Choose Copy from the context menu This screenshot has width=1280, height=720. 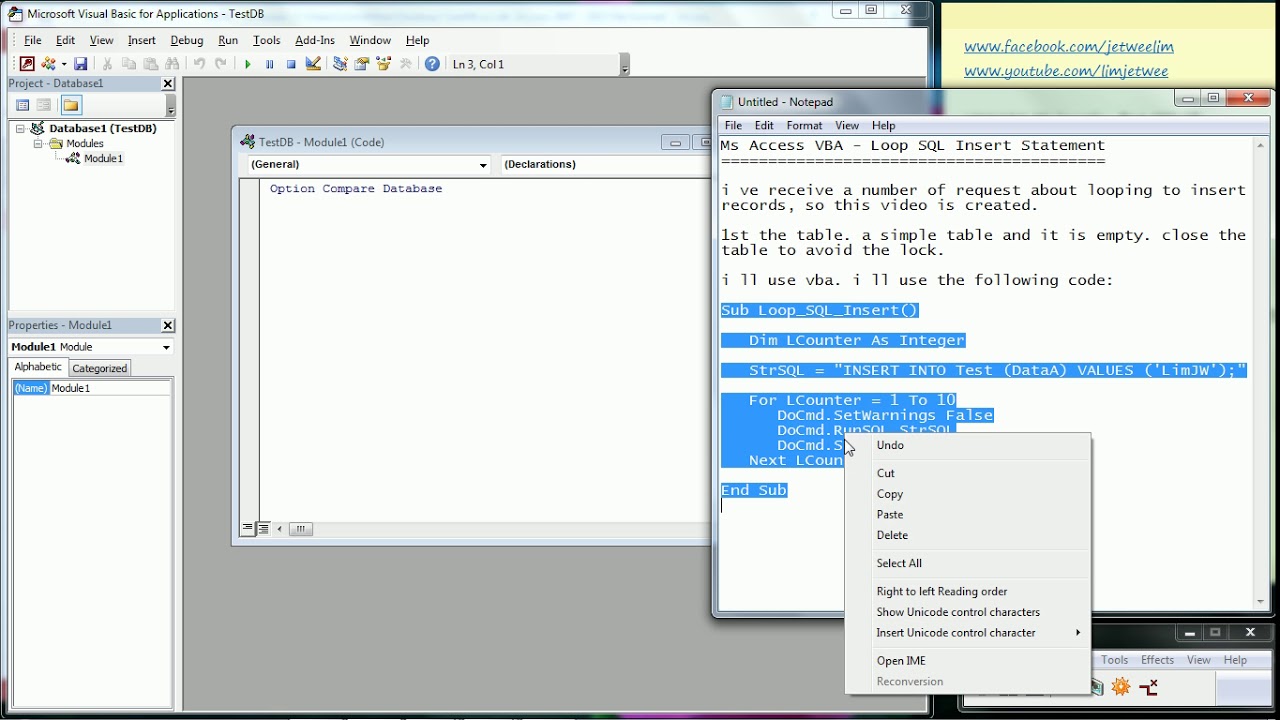point(890,494)
